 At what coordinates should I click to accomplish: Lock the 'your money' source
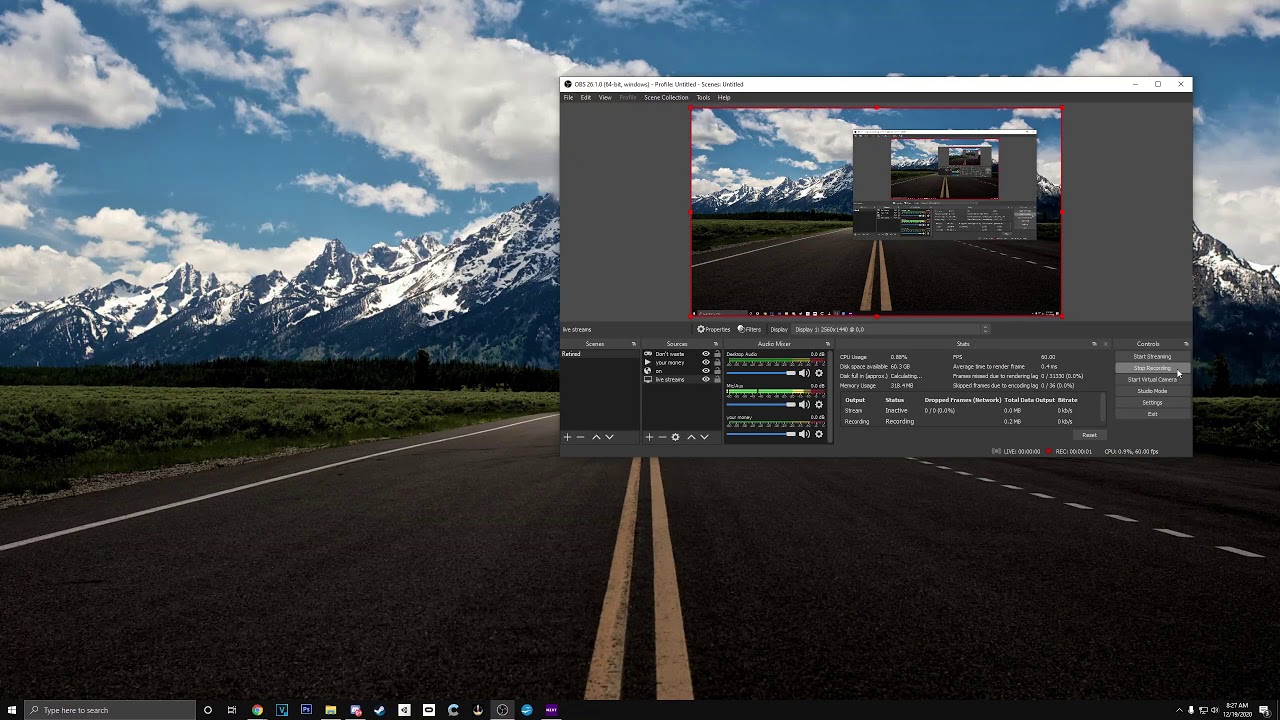tap(717, 362)
